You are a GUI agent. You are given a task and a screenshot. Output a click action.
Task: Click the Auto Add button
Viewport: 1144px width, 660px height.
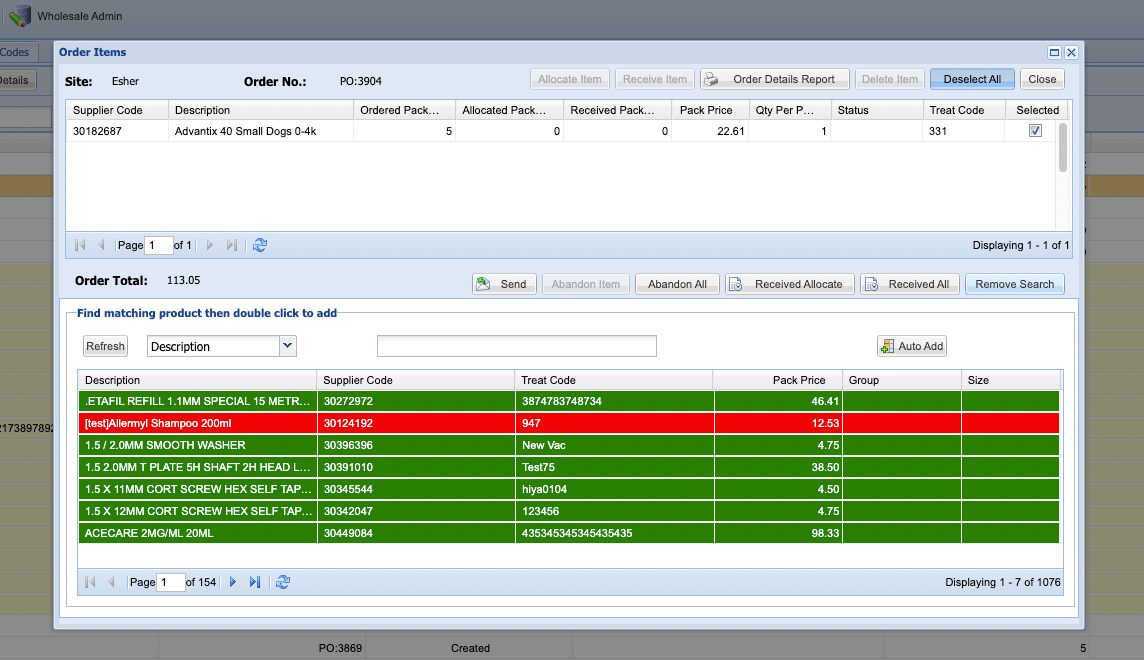coord(912,346)
